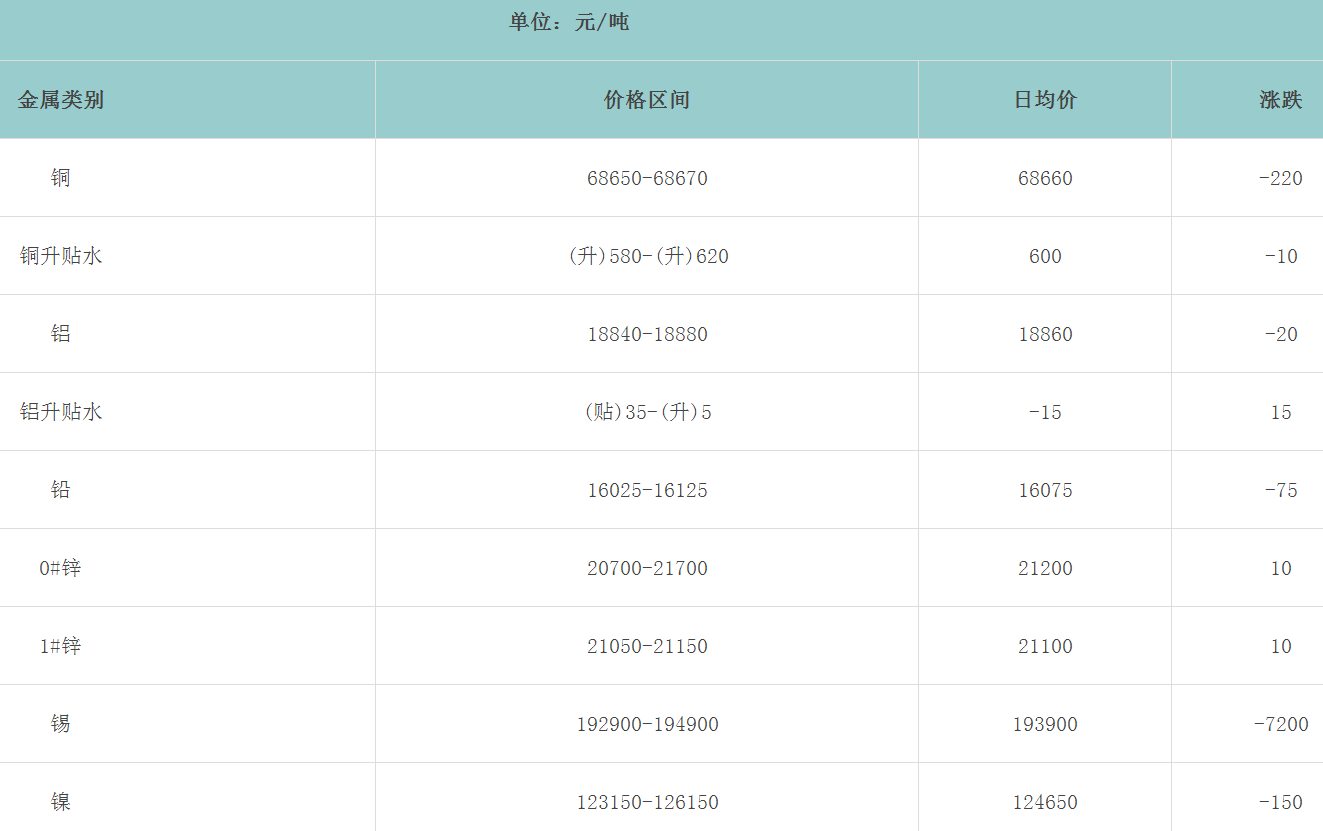
Task: Click the 镍 metal name cell
Action: click(x=61, y=802)
